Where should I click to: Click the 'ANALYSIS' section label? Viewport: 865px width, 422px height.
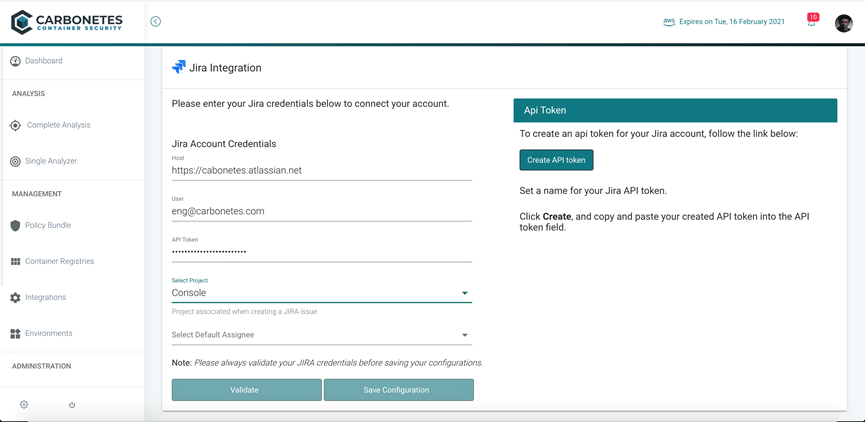[28, 94]
